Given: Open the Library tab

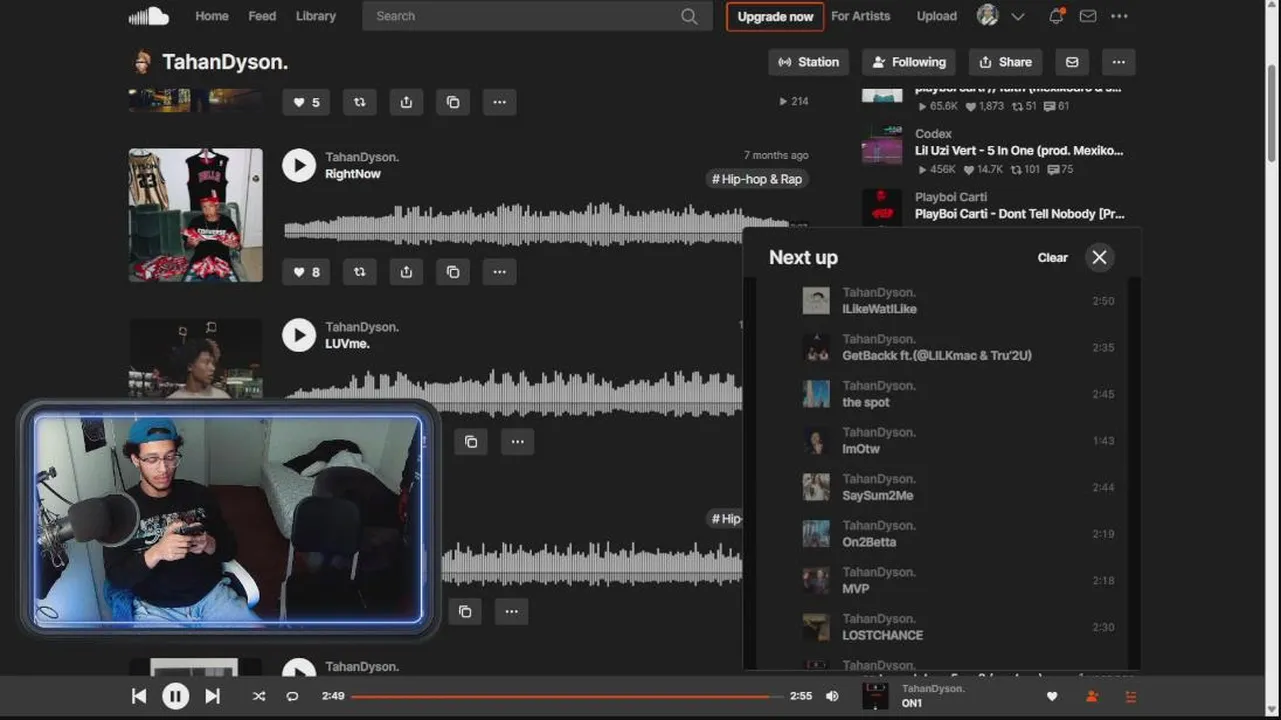Looking at the screenshot, I should point(316,16).
